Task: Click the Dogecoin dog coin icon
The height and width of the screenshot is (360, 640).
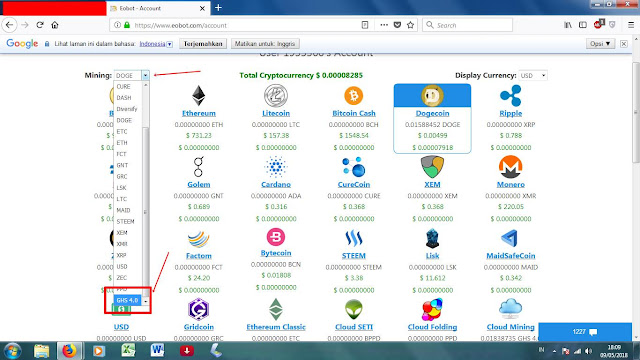Action: (x=432, y=96)
